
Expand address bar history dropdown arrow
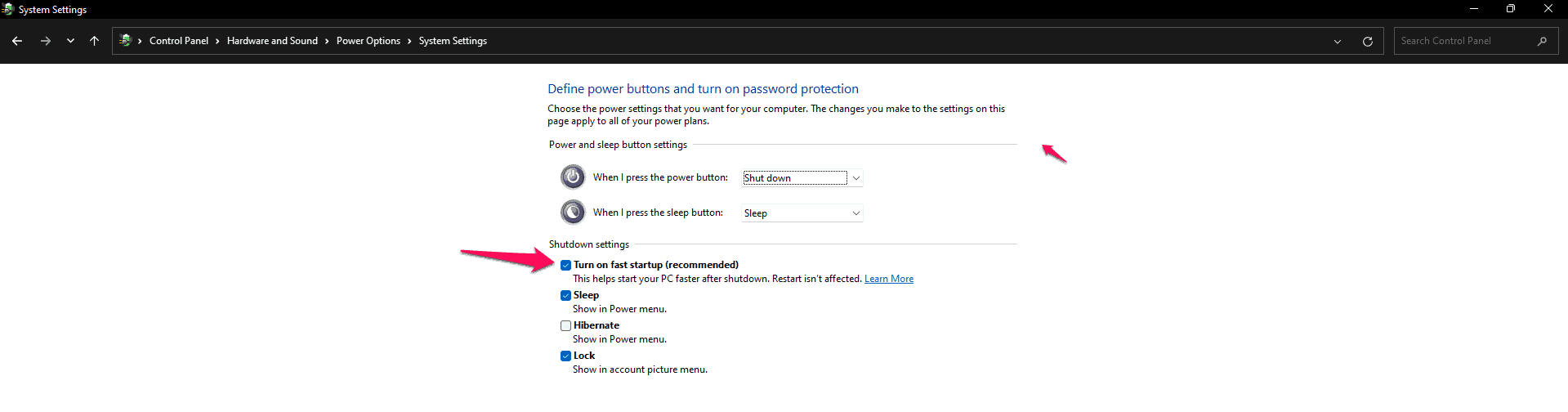coord(1338,42)
